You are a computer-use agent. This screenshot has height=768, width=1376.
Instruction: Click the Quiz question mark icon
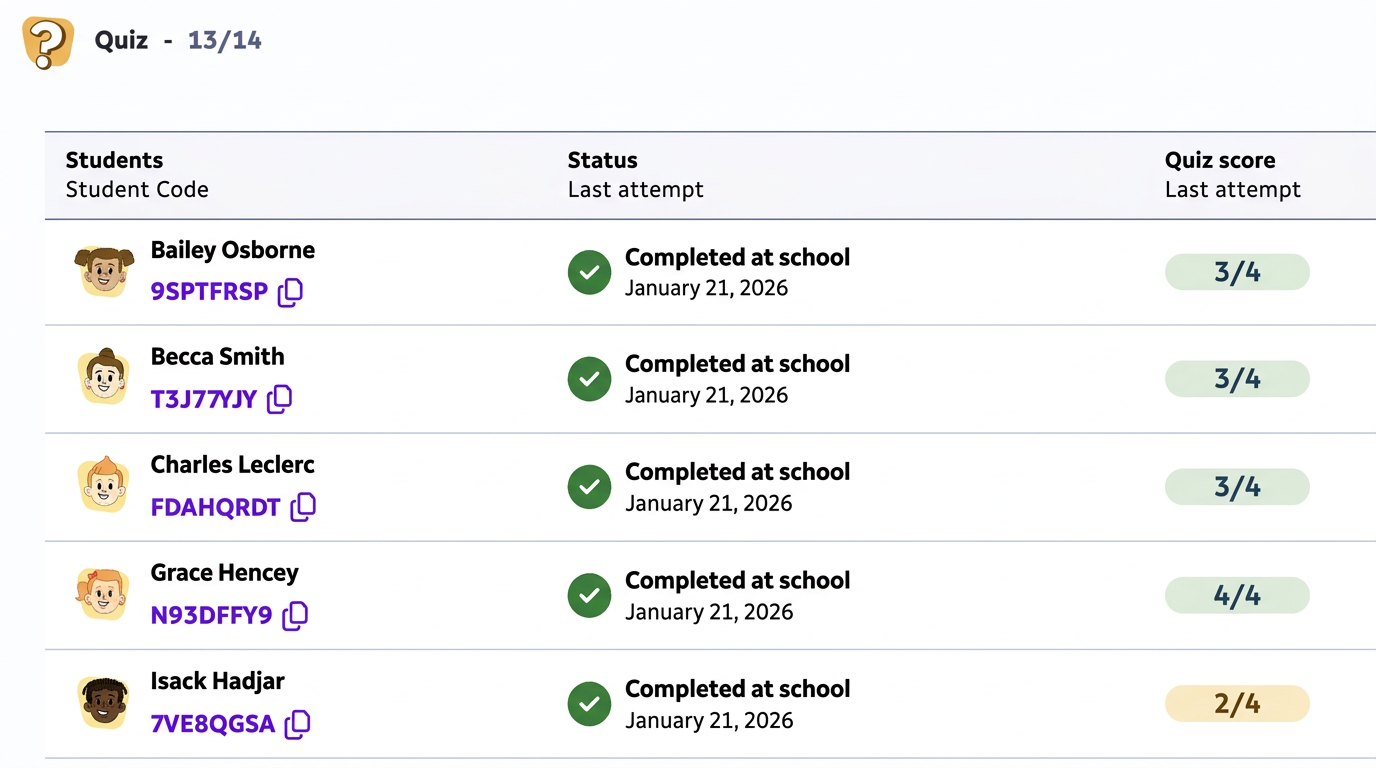pyautogui.click(x=48, y=43)
